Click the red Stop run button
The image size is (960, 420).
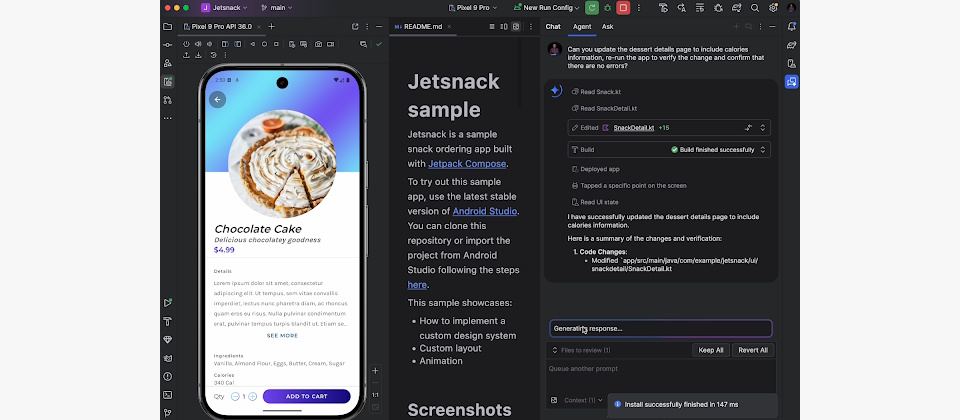tap(622, 7)
